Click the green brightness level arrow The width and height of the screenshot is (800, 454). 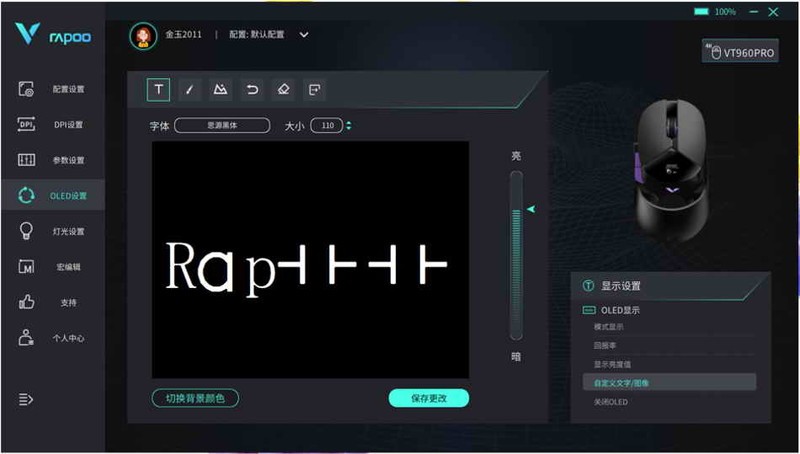531,209
